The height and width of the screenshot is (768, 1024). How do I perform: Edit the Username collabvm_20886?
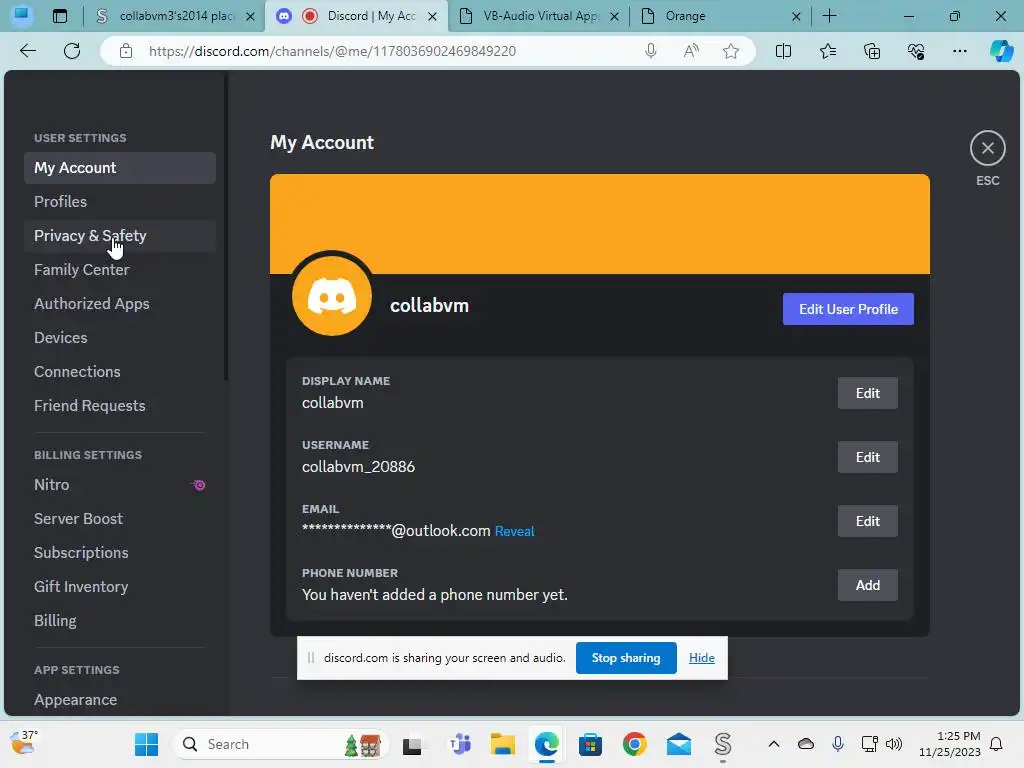click(x=867, y=457)
